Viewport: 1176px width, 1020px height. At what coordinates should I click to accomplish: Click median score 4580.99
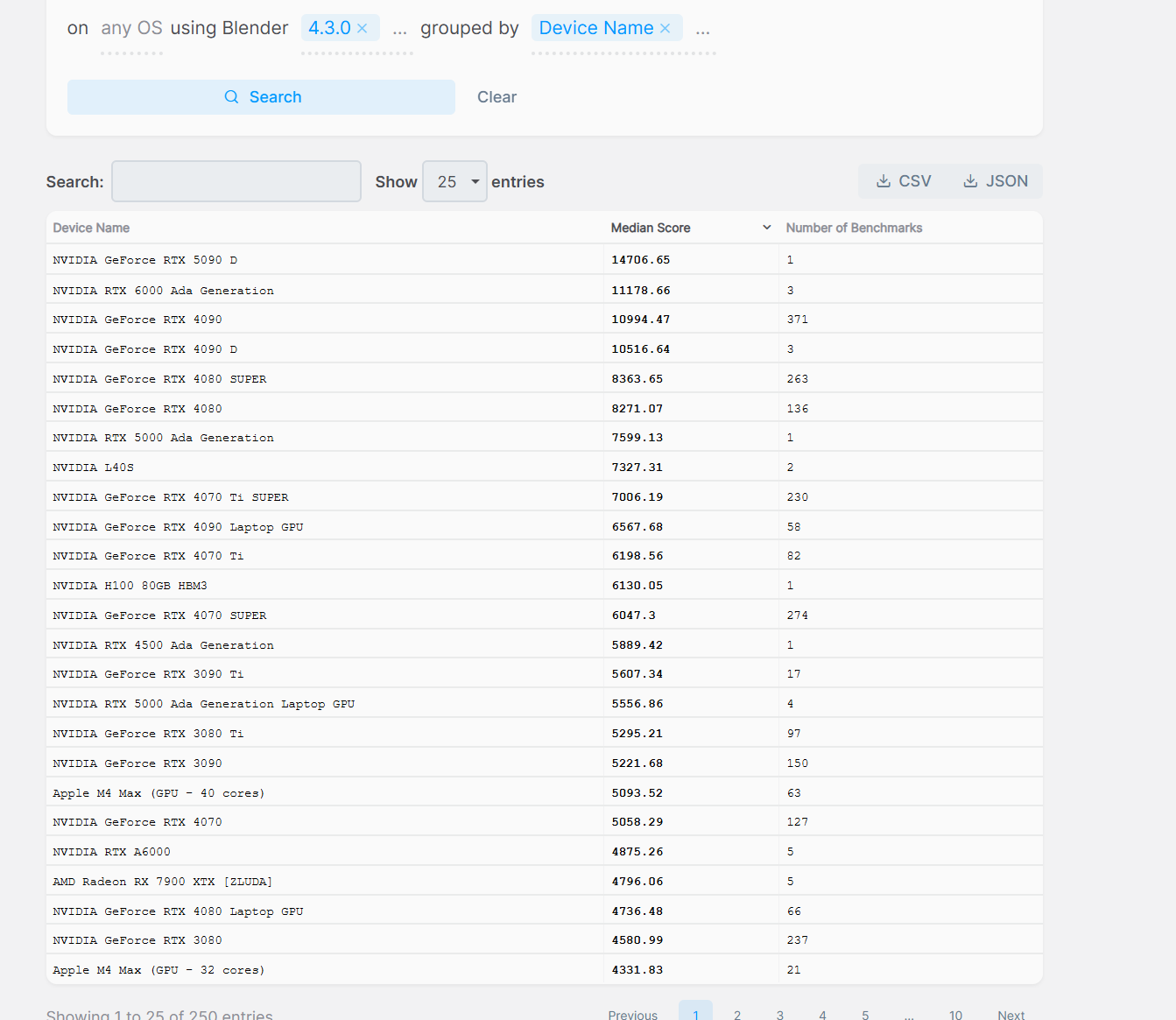pos(637,940)
